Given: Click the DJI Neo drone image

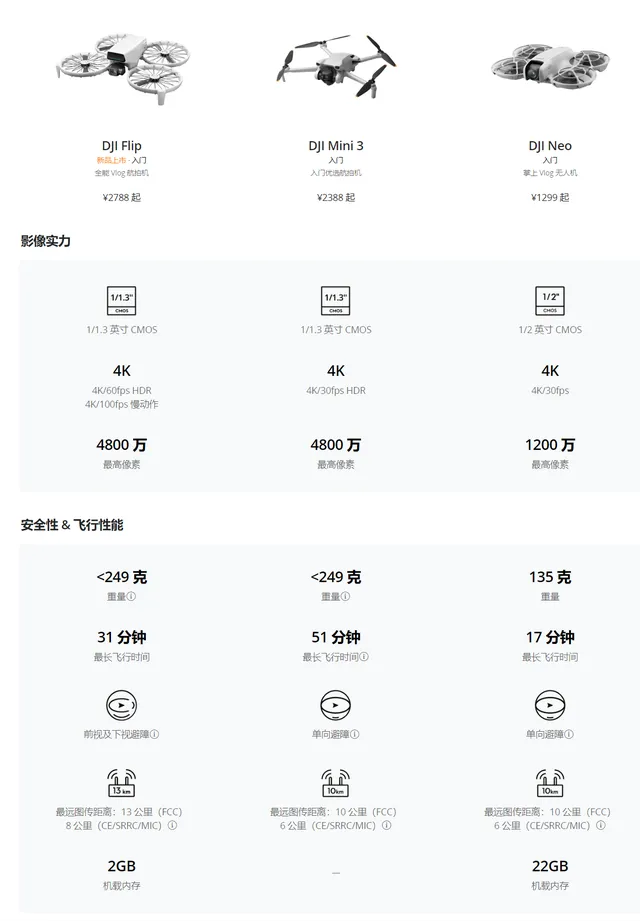Looking at the screenshot, I should coord(550,65).
